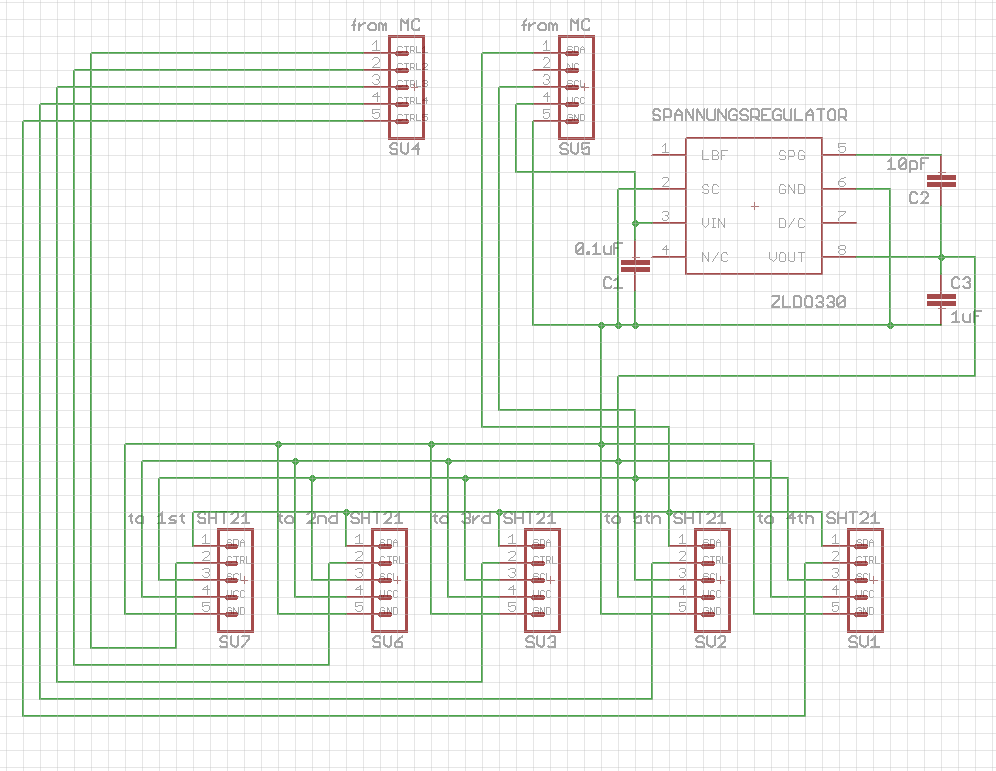Select the SPG pin on the regulator
The height and width of the screenshot is (771, 996).
(792, 156)
